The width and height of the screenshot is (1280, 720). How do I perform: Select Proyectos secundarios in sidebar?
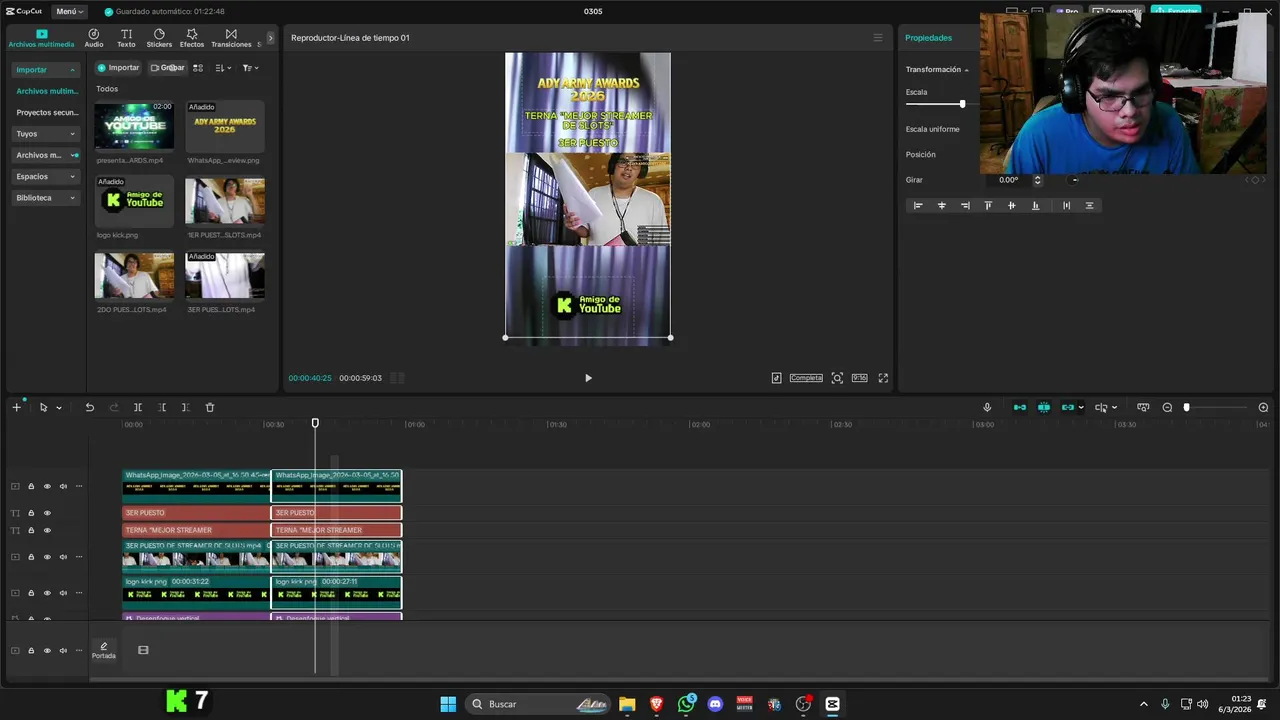(x=47, y=112)
